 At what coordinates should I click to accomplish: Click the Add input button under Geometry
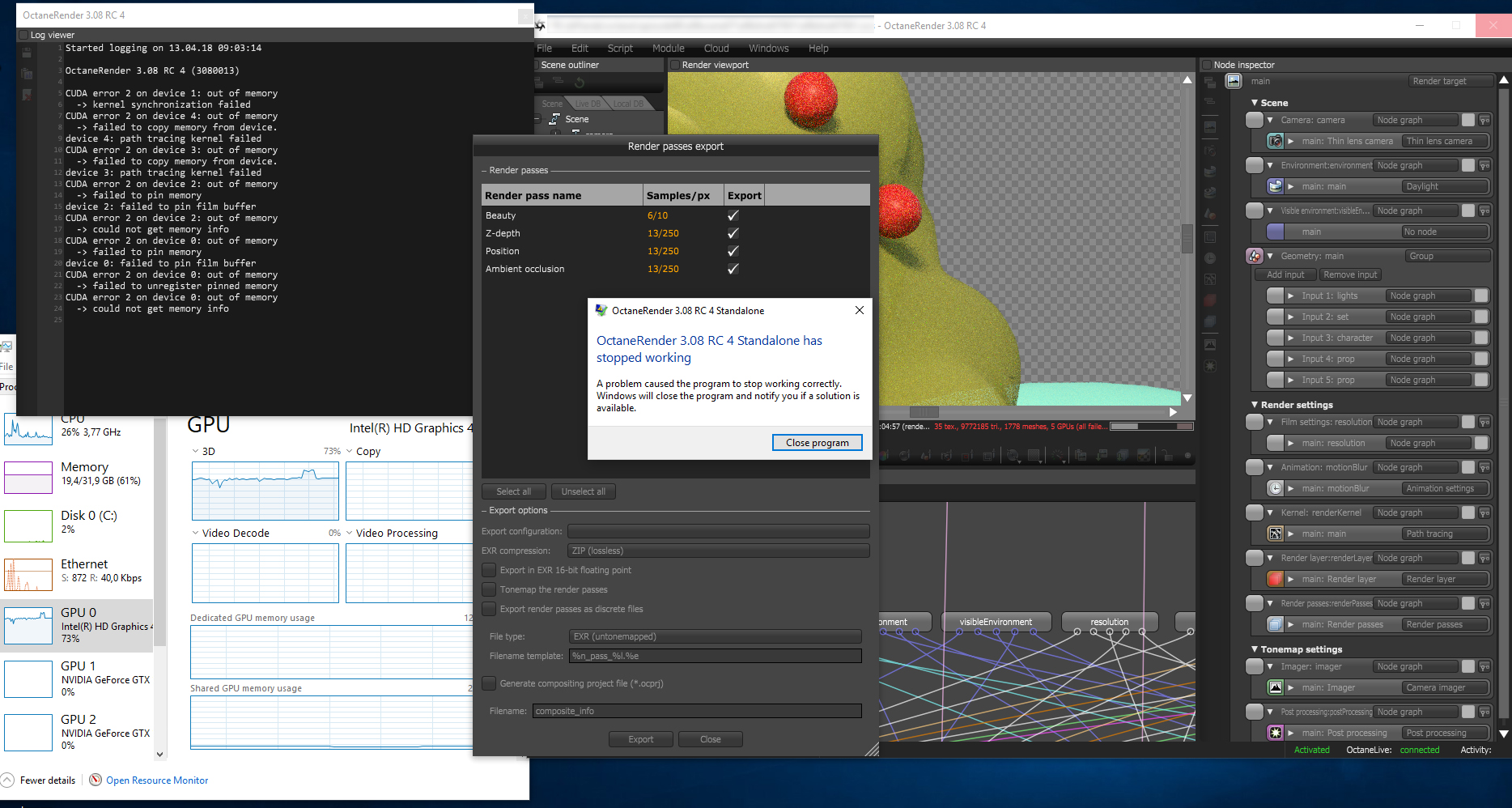(x=1285, y=274)
